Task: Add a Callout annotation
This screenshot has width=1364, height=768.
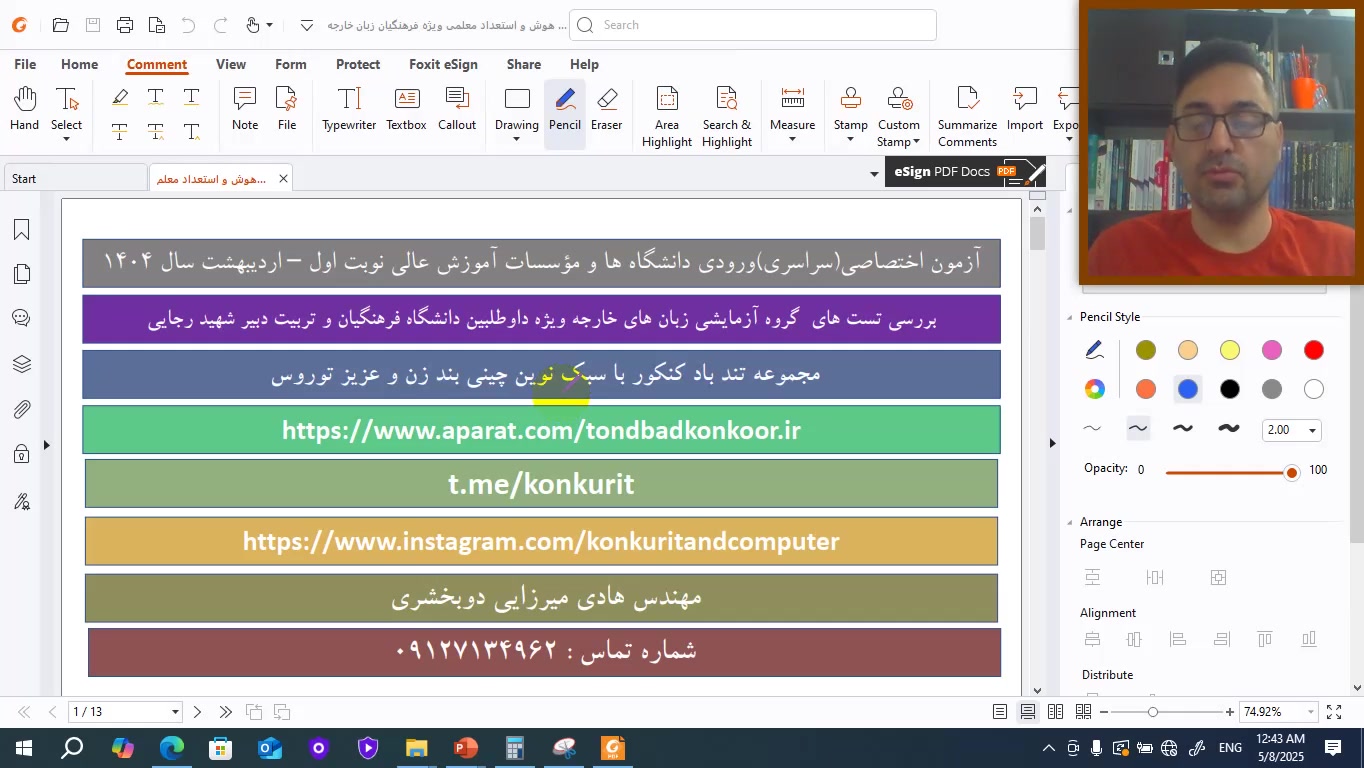Action: point(457,109)
